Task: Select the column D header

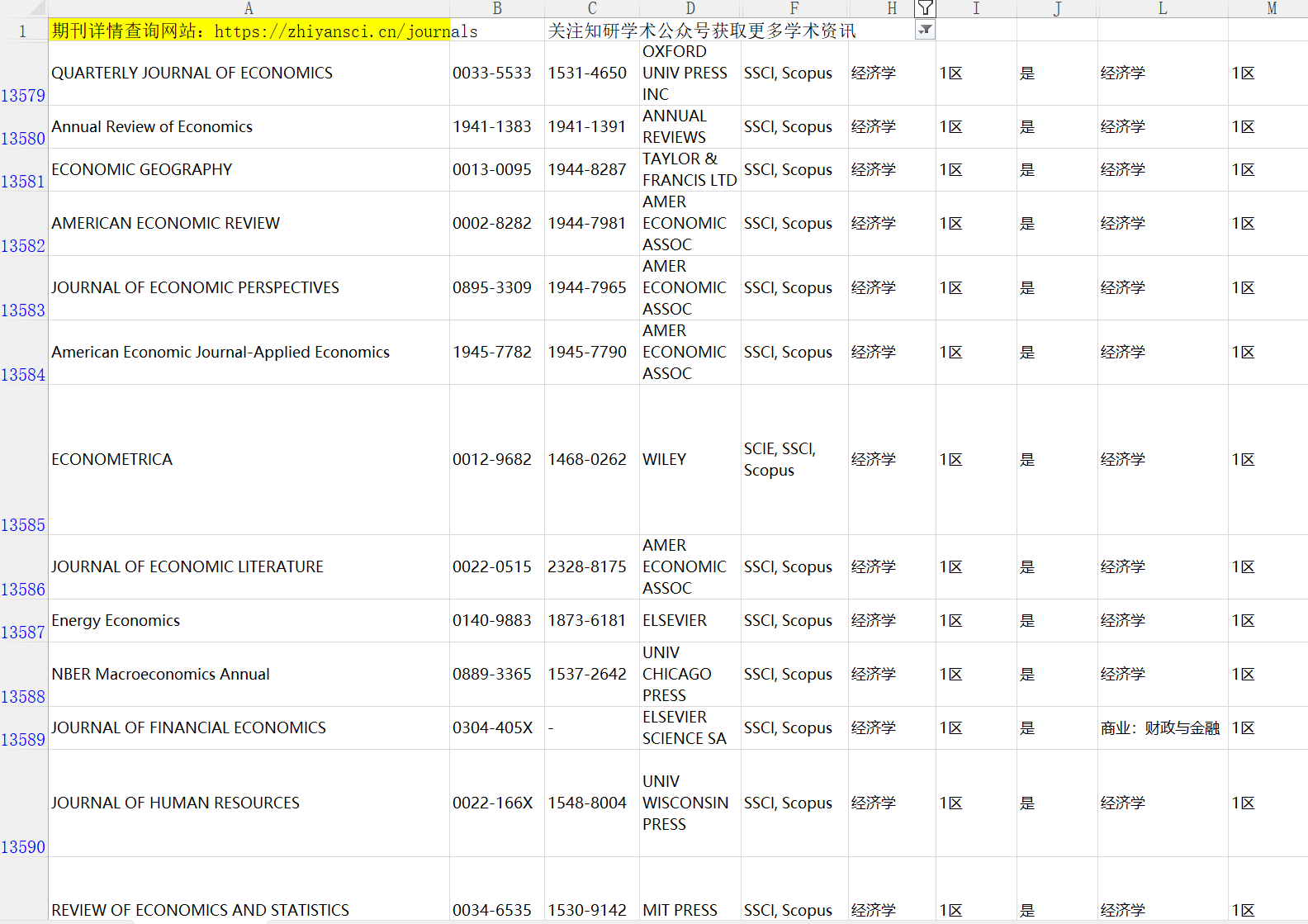Action: click(x=690, y=8)
